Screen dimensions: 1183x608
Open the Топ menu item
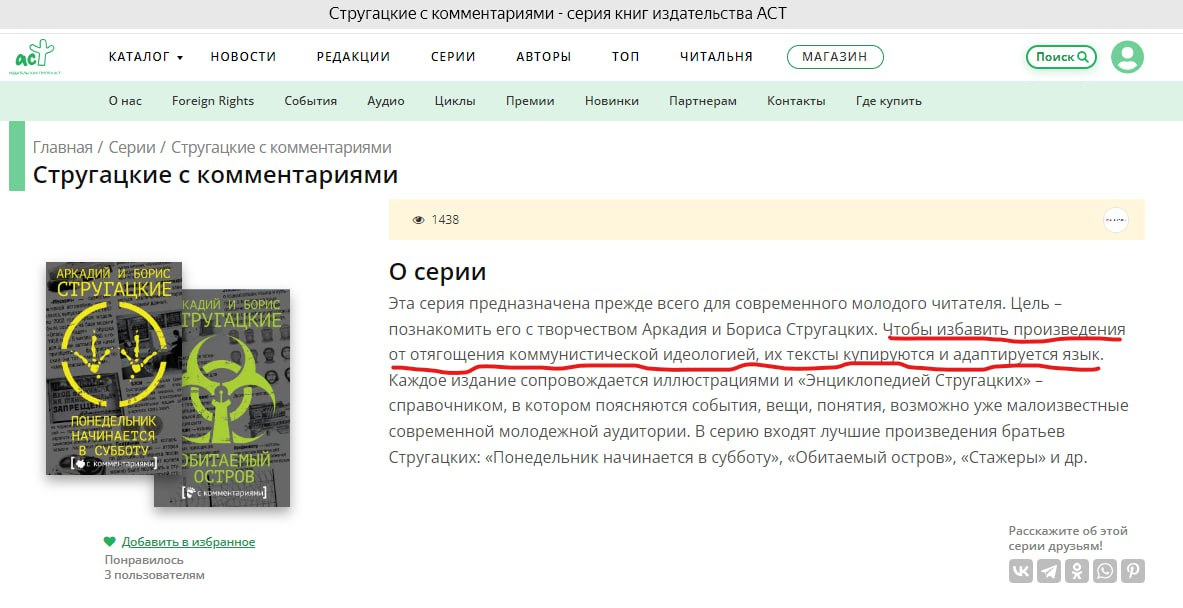click(x=625, y=57)
